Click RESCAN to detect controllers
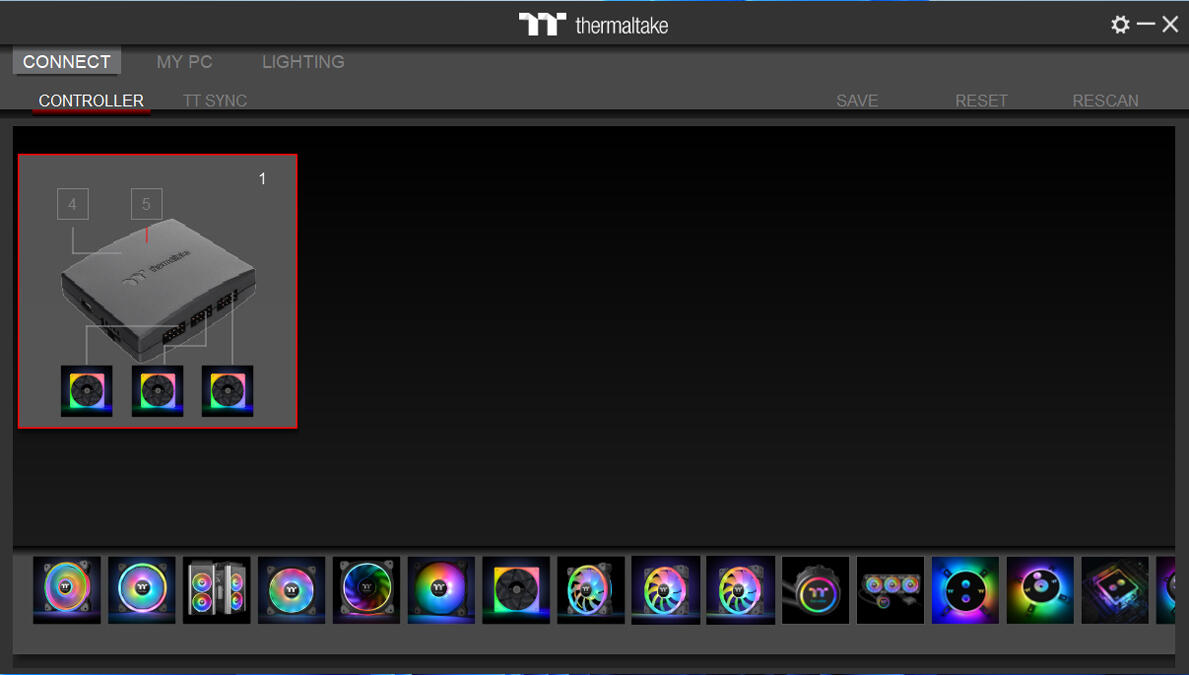 click(1105, 101)
